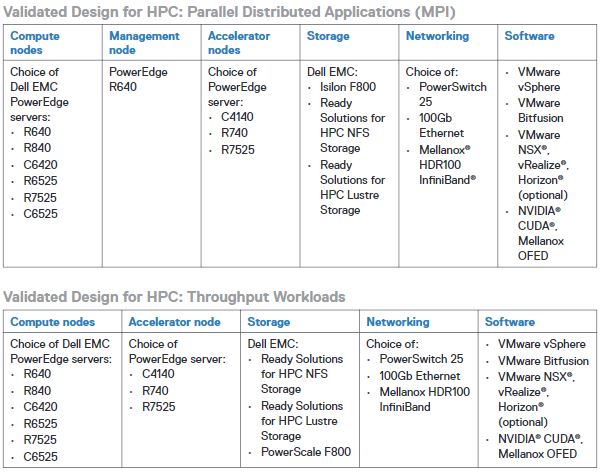The height and width of the screenshot is (473, 609).
Task: Click C4140 in MPI Accelerator nodes list
Action: coord(237,117)
